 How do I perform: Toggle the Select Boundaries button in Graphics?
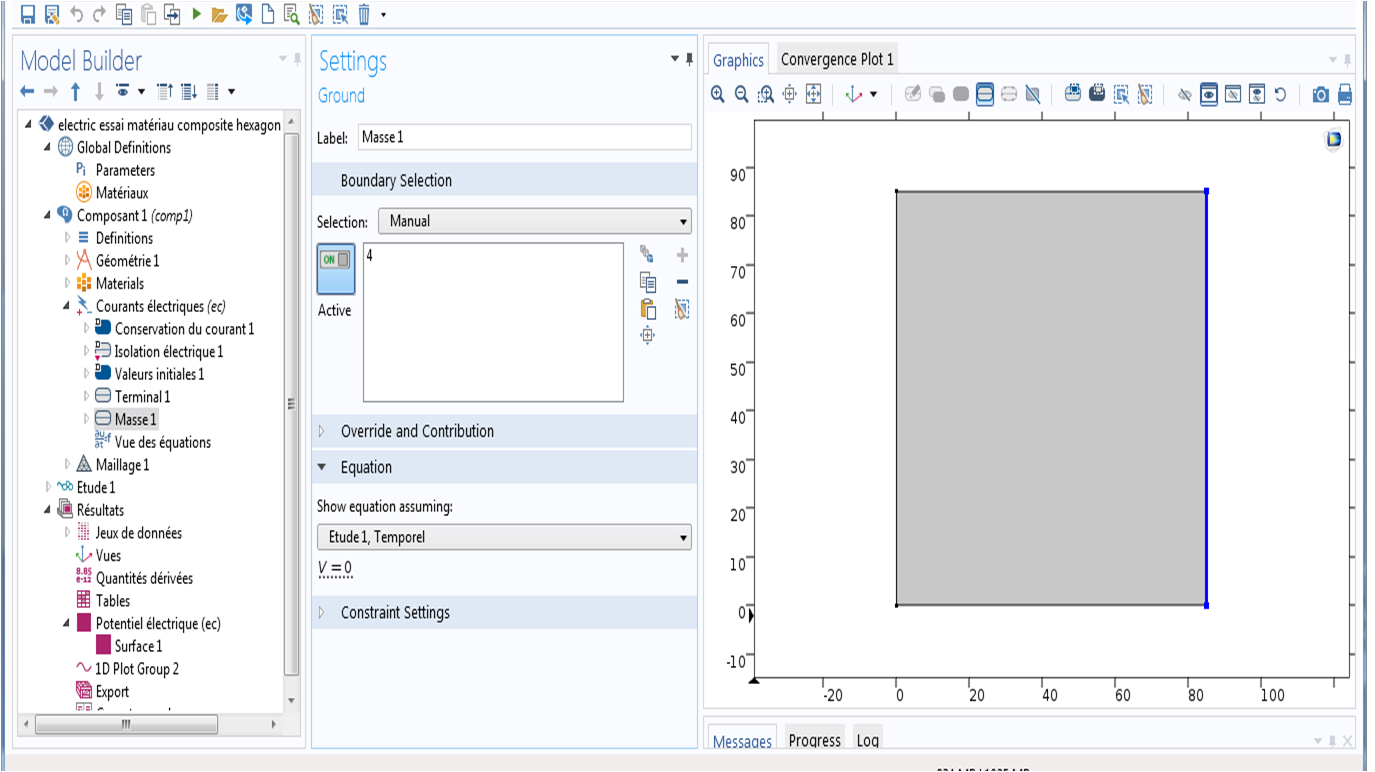pos(985,94)
